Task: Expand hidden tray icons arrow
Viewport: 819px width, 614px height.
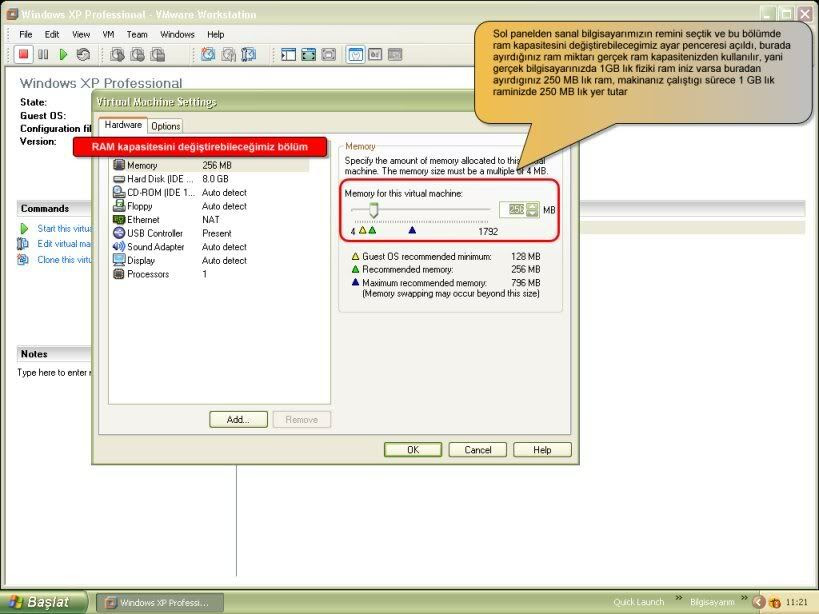Action: click(759, 603)
